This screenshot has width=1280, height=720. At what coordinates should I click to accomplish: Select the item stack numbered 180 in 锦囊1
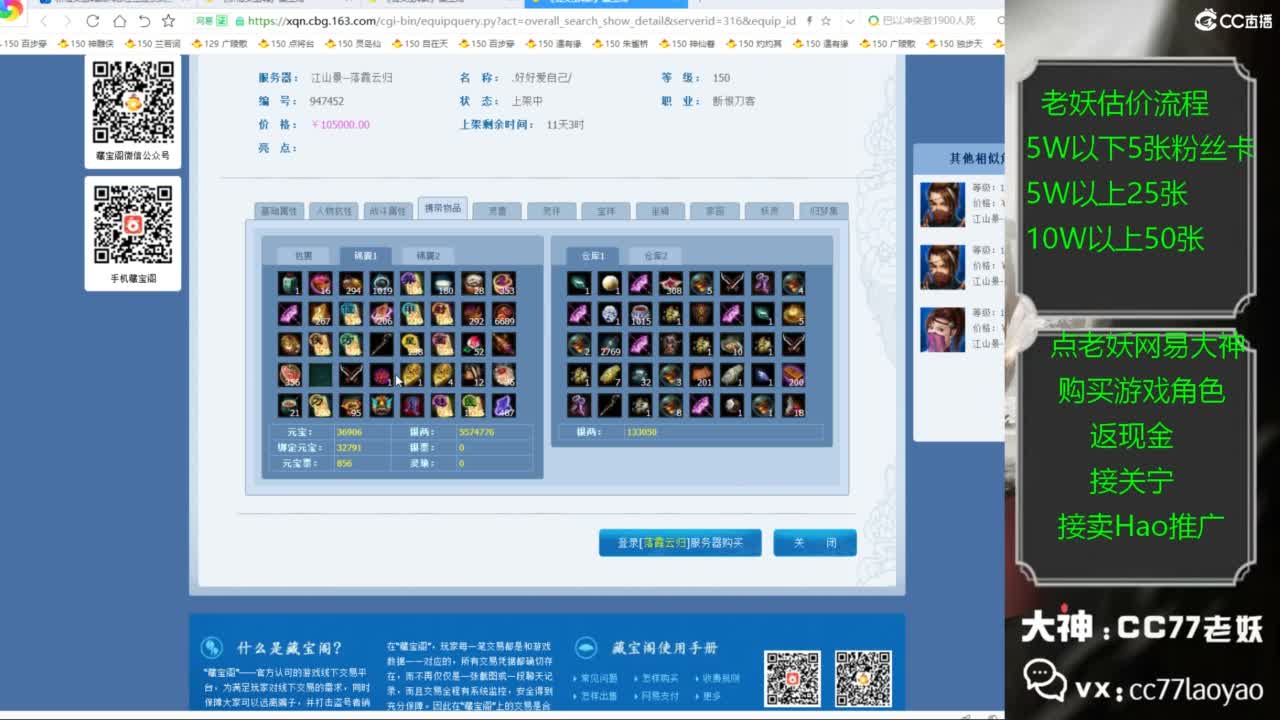click(x=442, y=284)
